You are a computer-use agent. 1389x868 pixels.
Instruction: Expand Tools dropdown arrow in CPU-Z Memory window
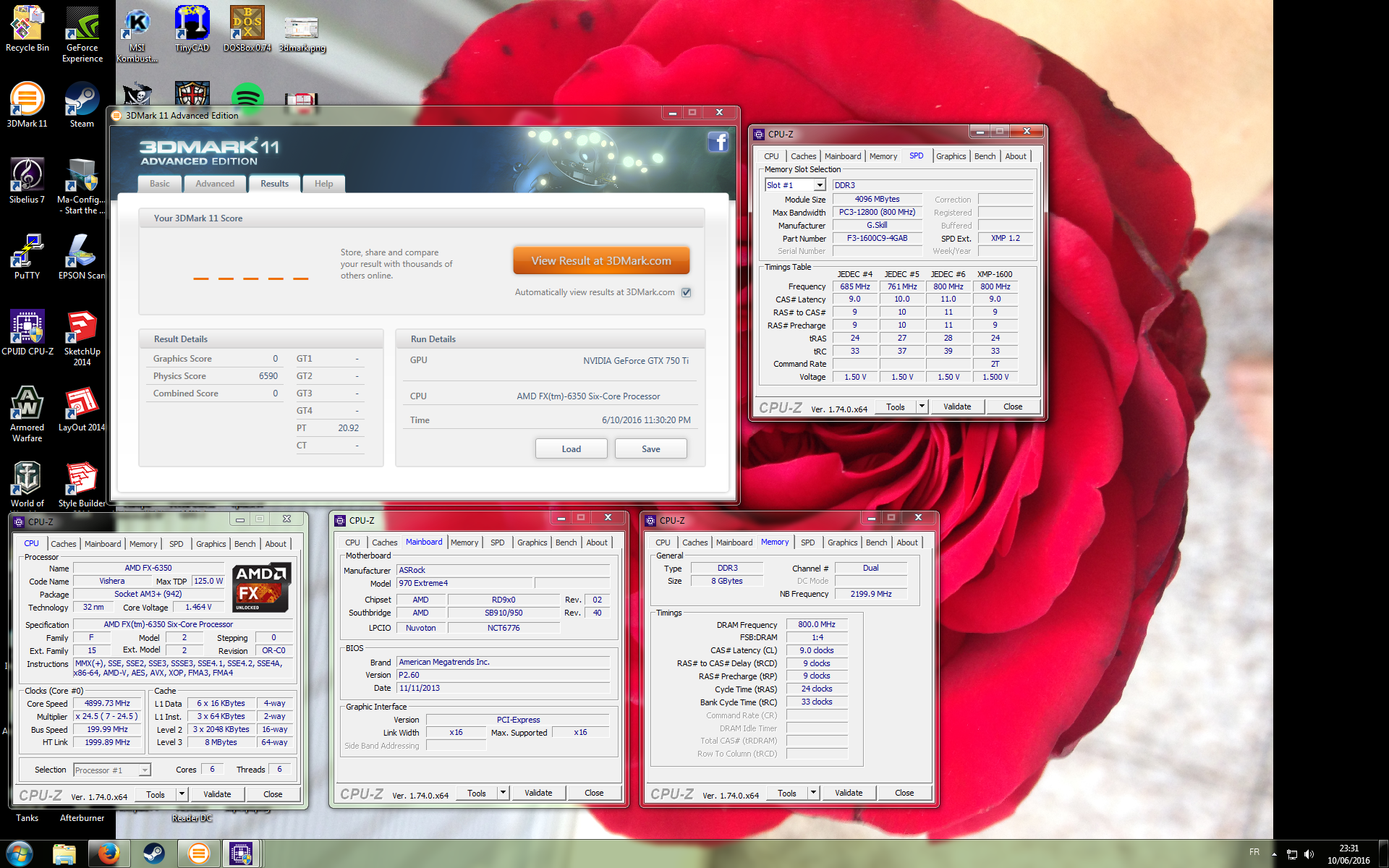point(813,793)
